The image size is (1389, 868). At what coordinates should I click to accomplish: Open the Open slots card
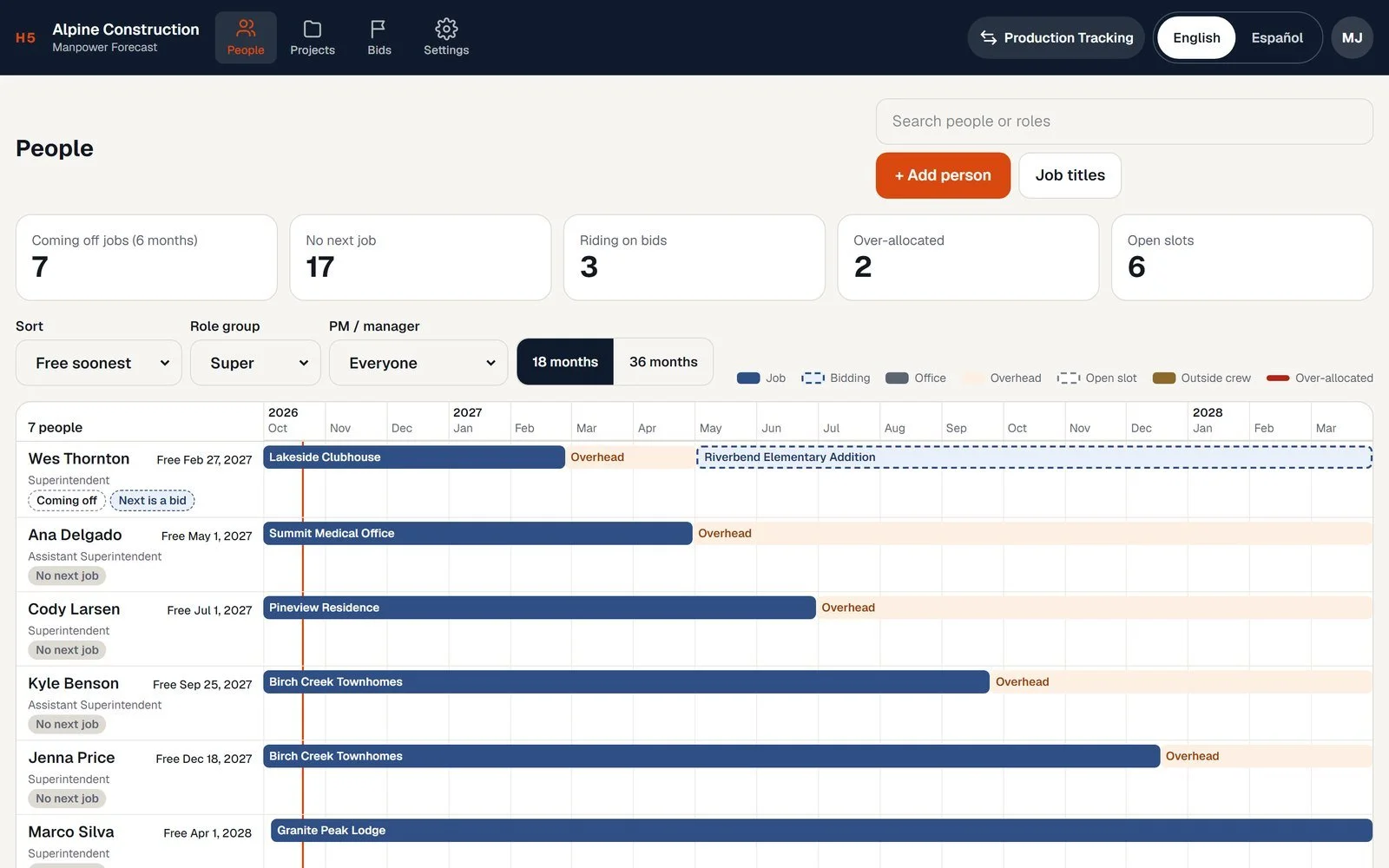tap(1241, 258)
